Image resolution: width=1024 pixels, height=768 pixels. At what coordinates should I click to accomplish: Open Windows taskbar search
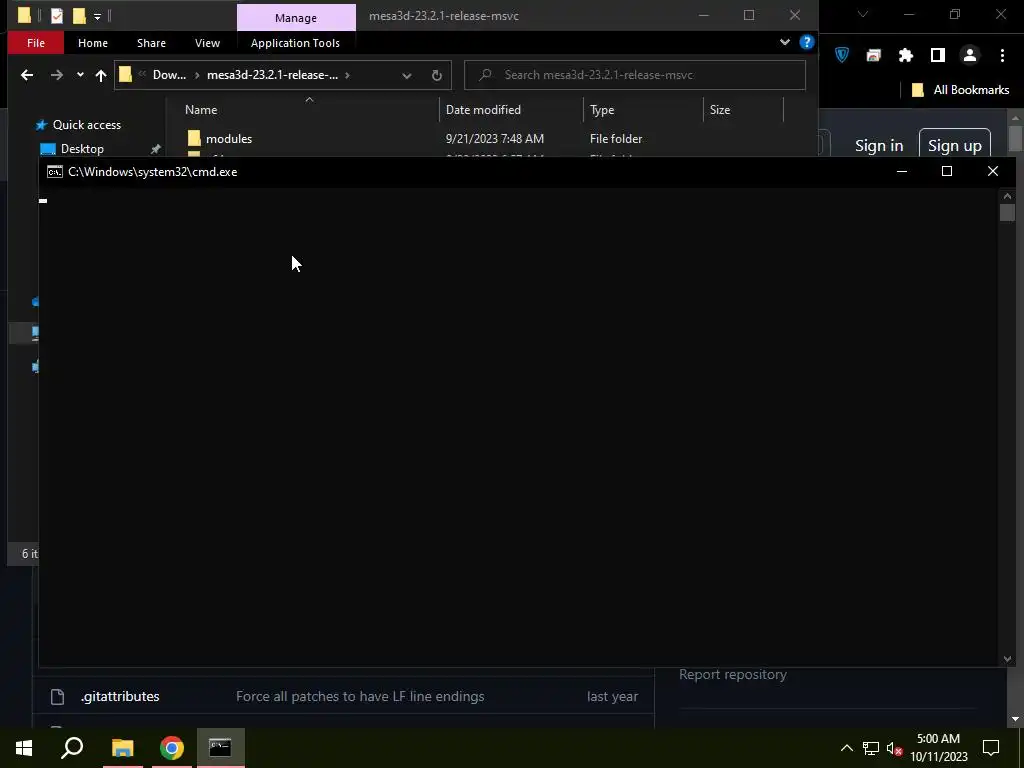click(72, 748)
